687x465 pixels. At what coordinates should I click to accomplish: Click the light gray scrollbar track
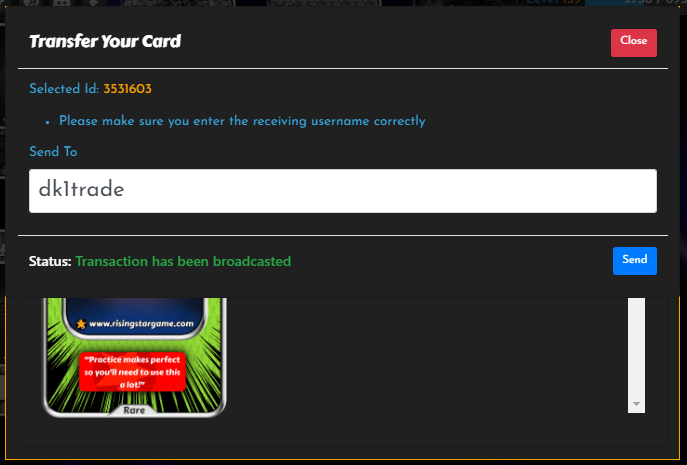coord(636,346)
